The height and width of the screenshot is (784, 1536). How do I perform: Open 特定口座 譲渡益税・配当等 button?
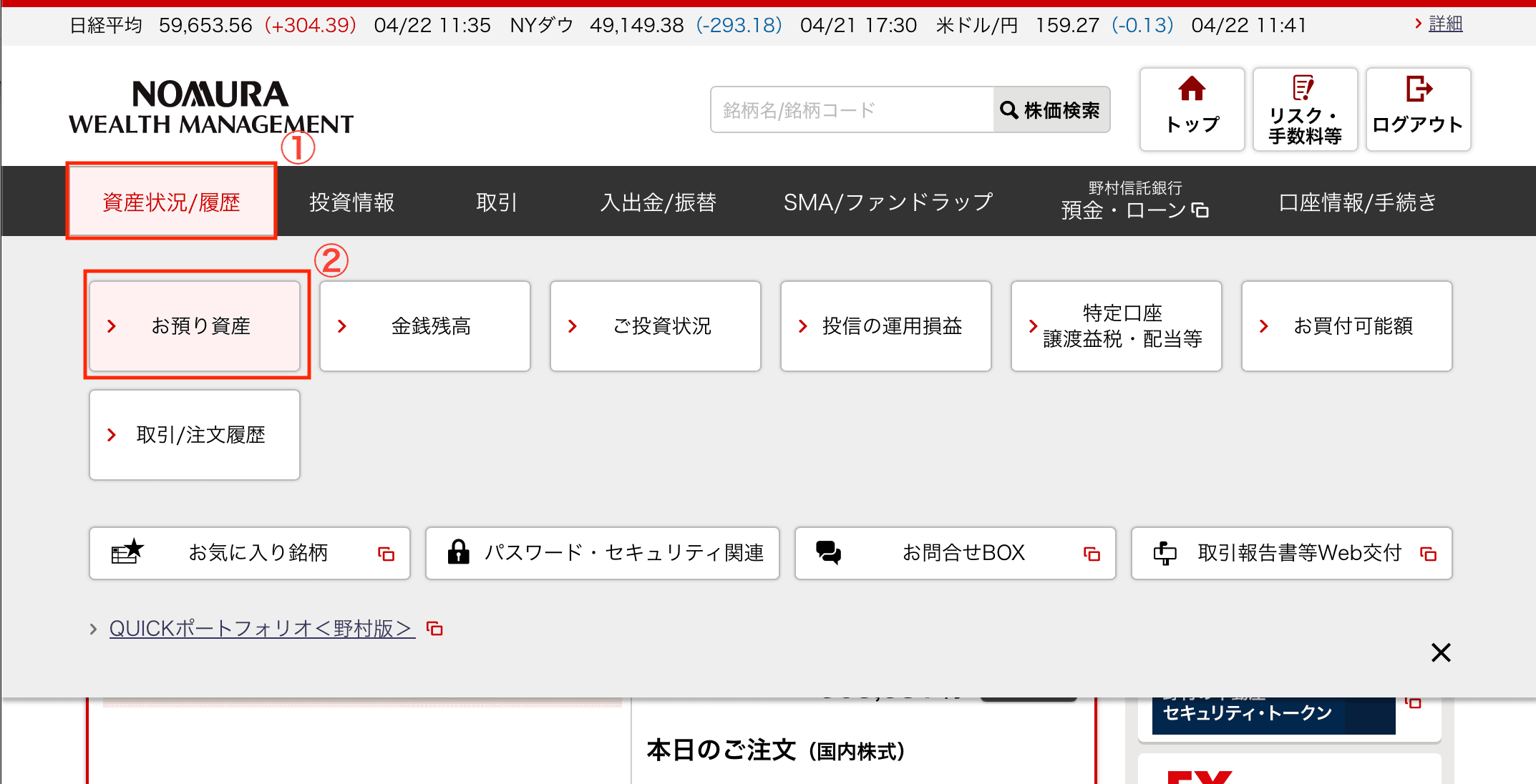[1117, 326]
